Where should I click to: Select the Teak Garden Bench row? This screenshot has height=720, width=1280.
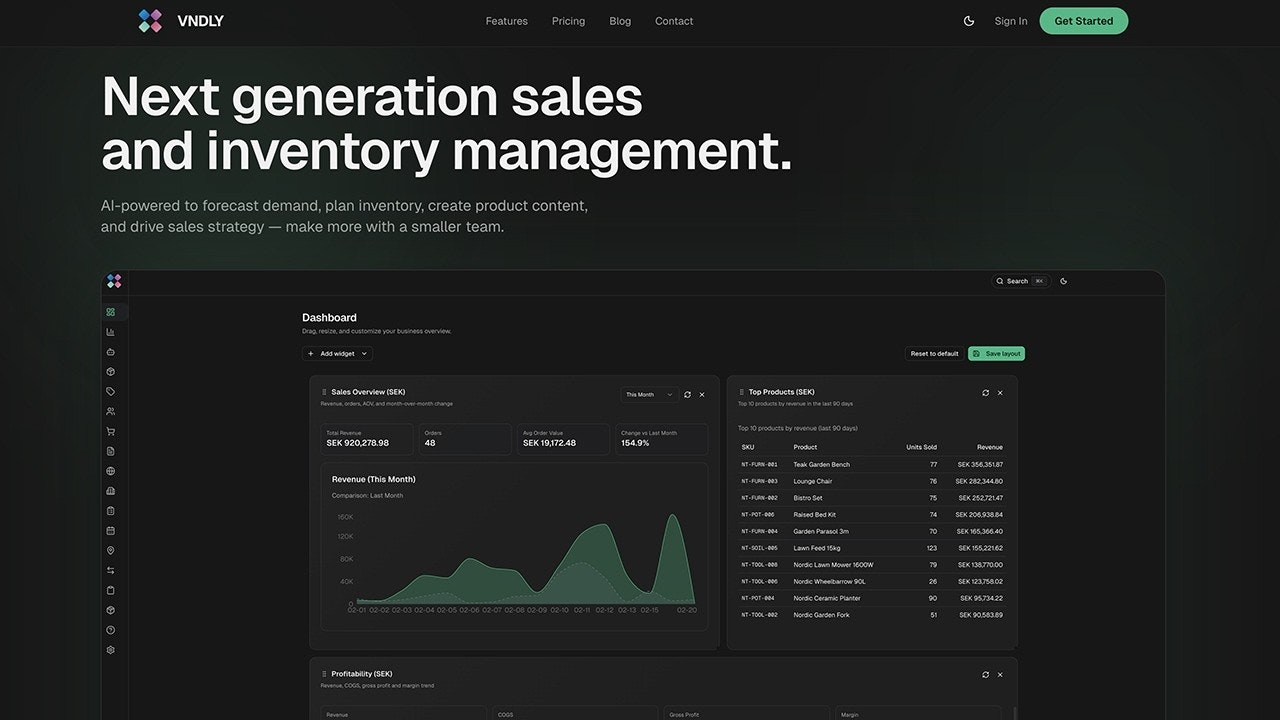[x=872, y=464]
